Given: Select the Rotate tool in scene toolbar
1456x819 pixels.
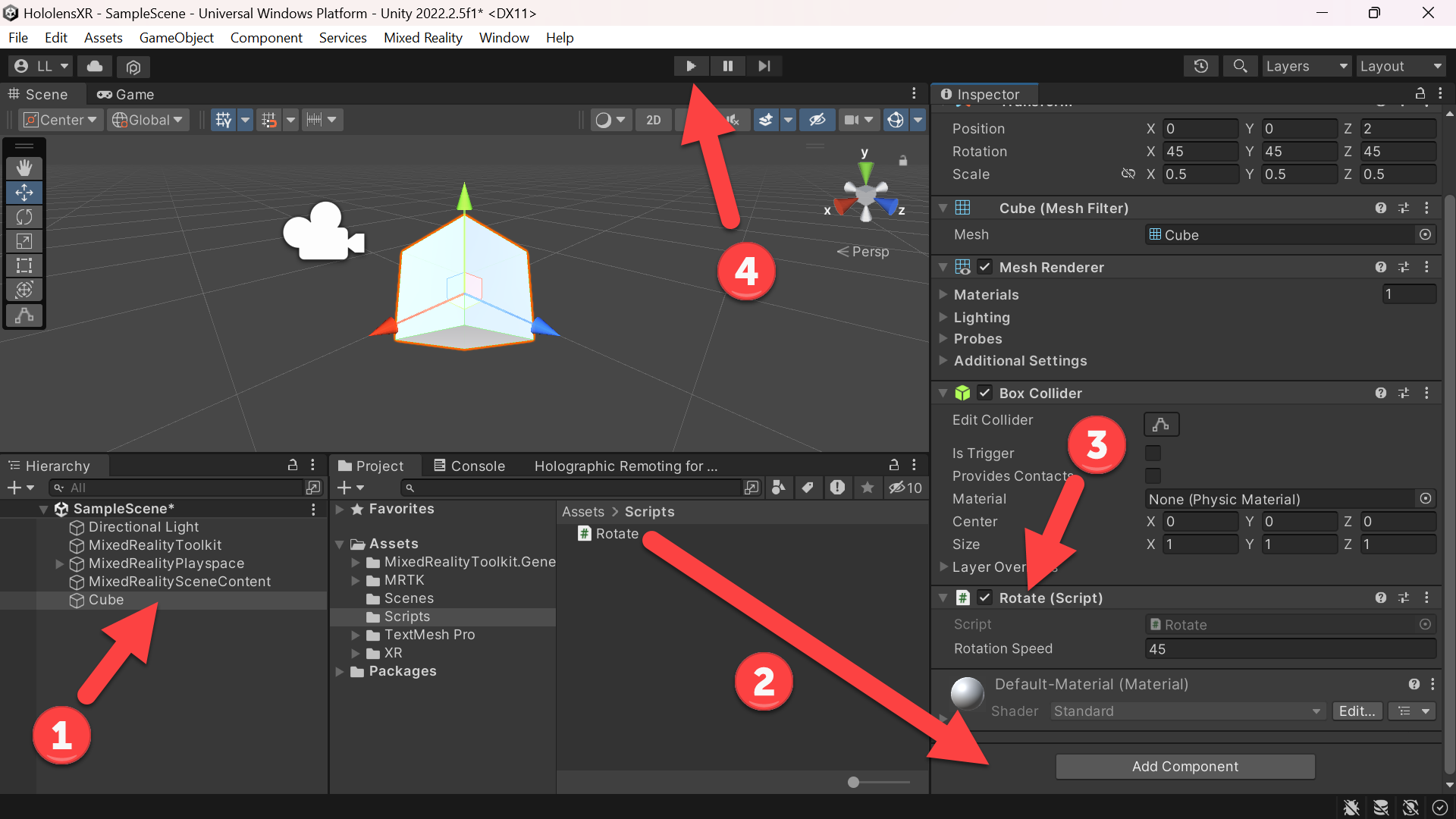Looking at the screenshot, I should point(24,217).
